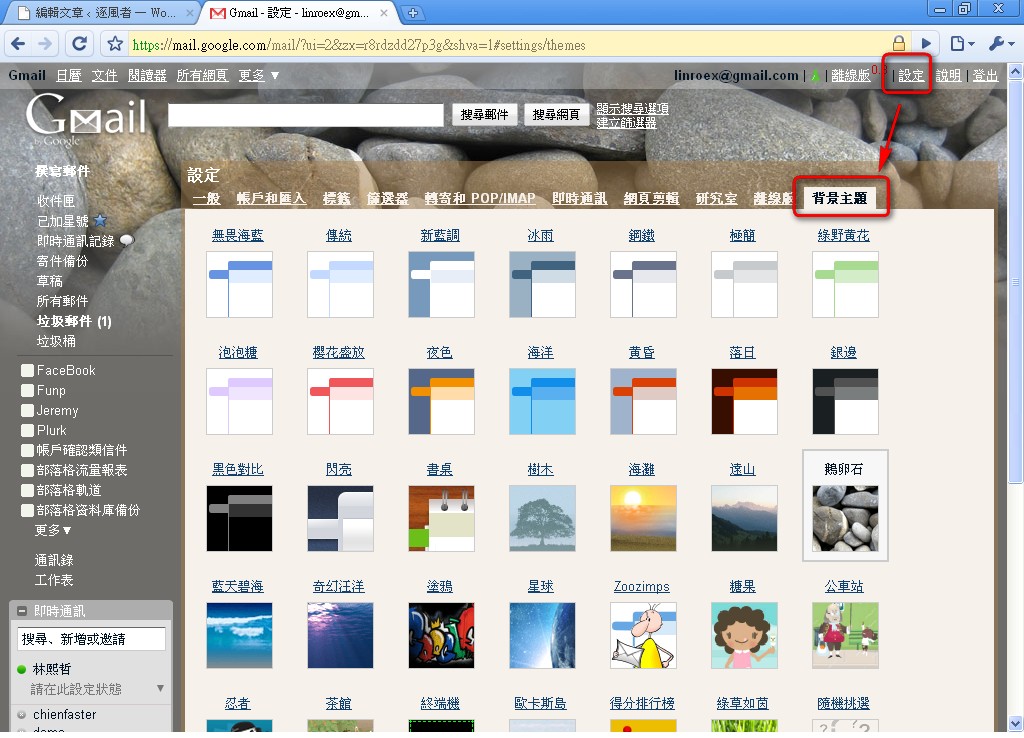The width and height of the screenshot is (1024, 738).
Task: Toggle the 部落格資料庫備份 label box
Action: click(27, 510)
